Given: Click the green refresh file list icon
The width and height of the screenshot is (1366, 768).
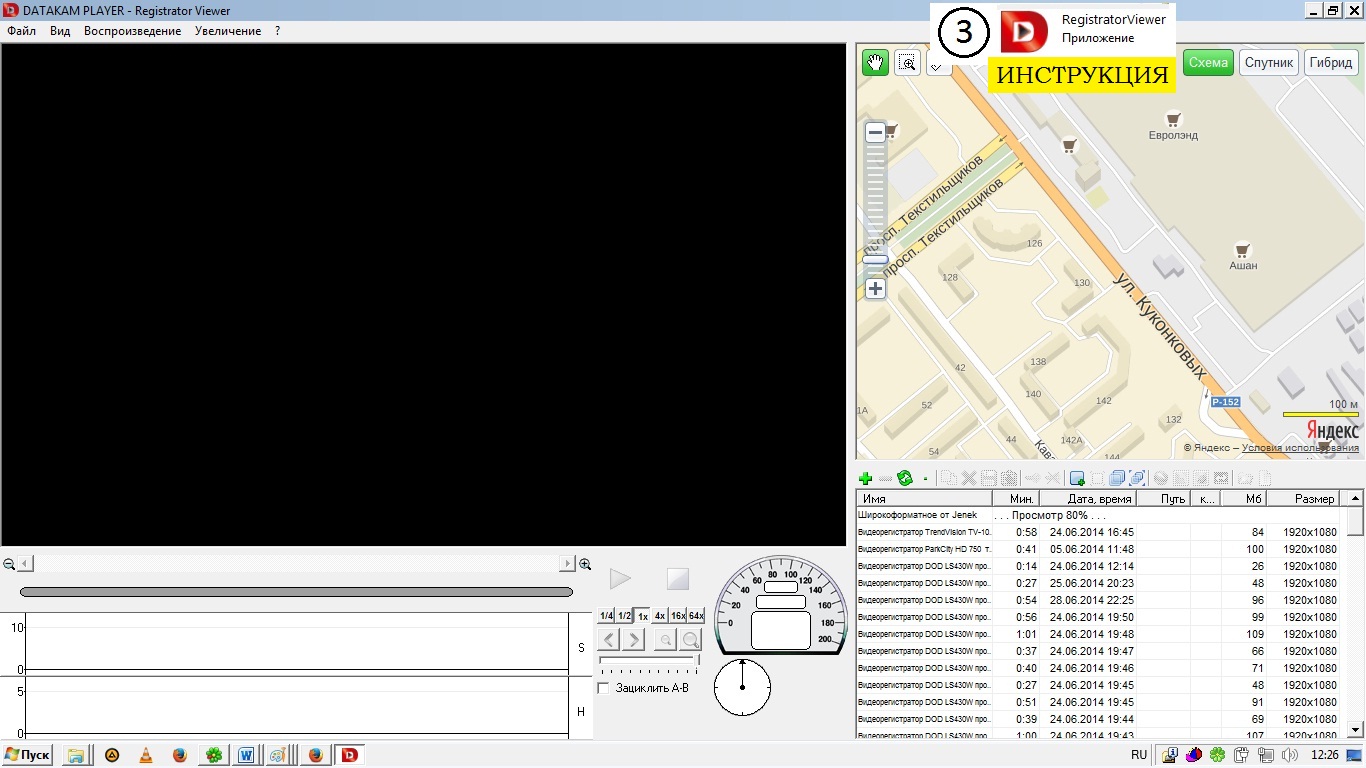Looking at the screenshot, I should (905, 479).
